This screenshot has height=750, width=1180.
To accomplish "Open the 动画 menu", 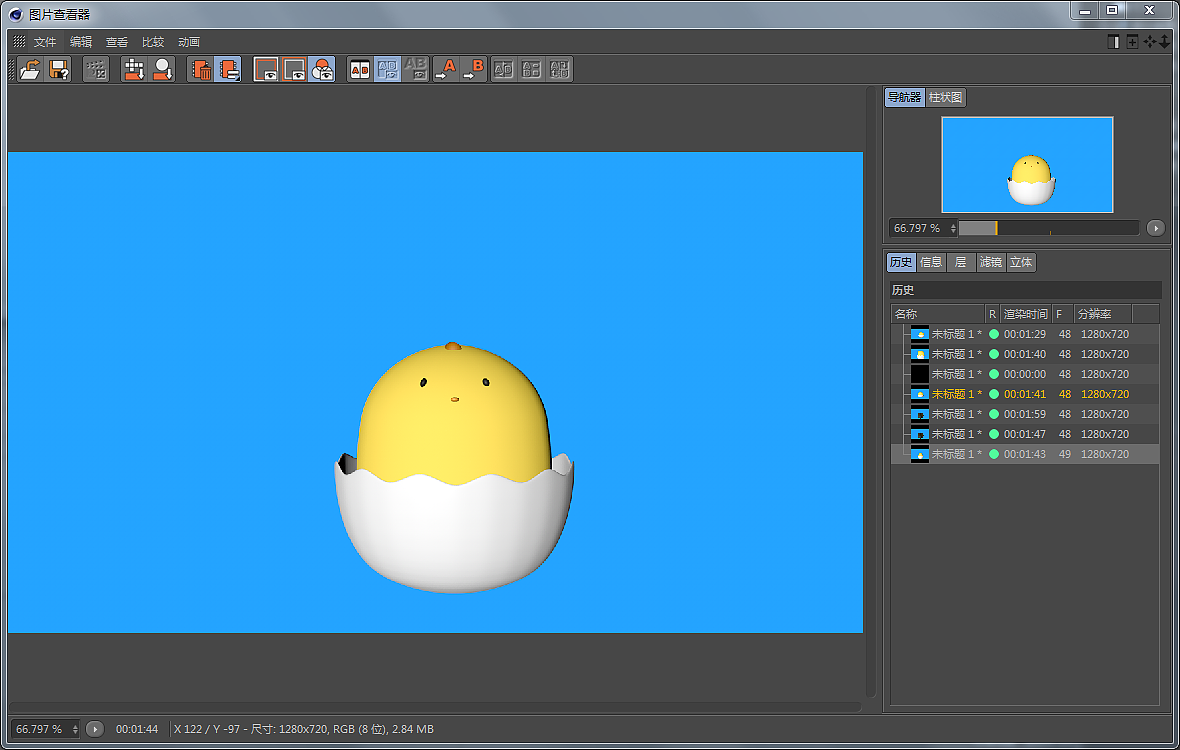I will 189,42.
